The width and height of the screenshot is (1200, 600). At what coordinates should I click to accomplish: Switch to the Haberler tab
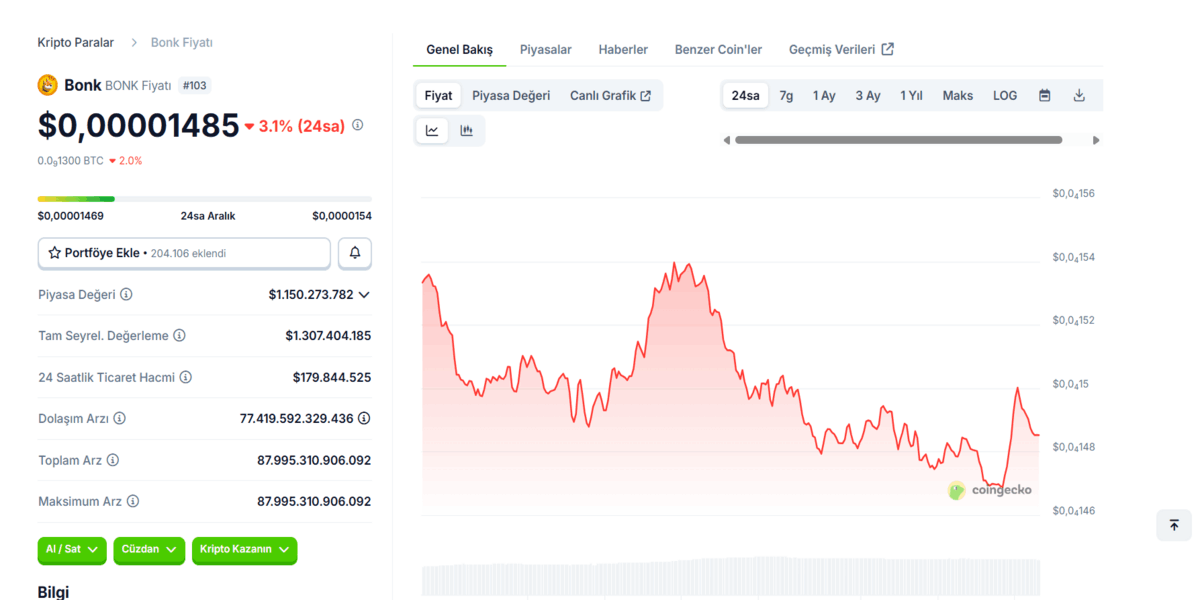point(623,49)
